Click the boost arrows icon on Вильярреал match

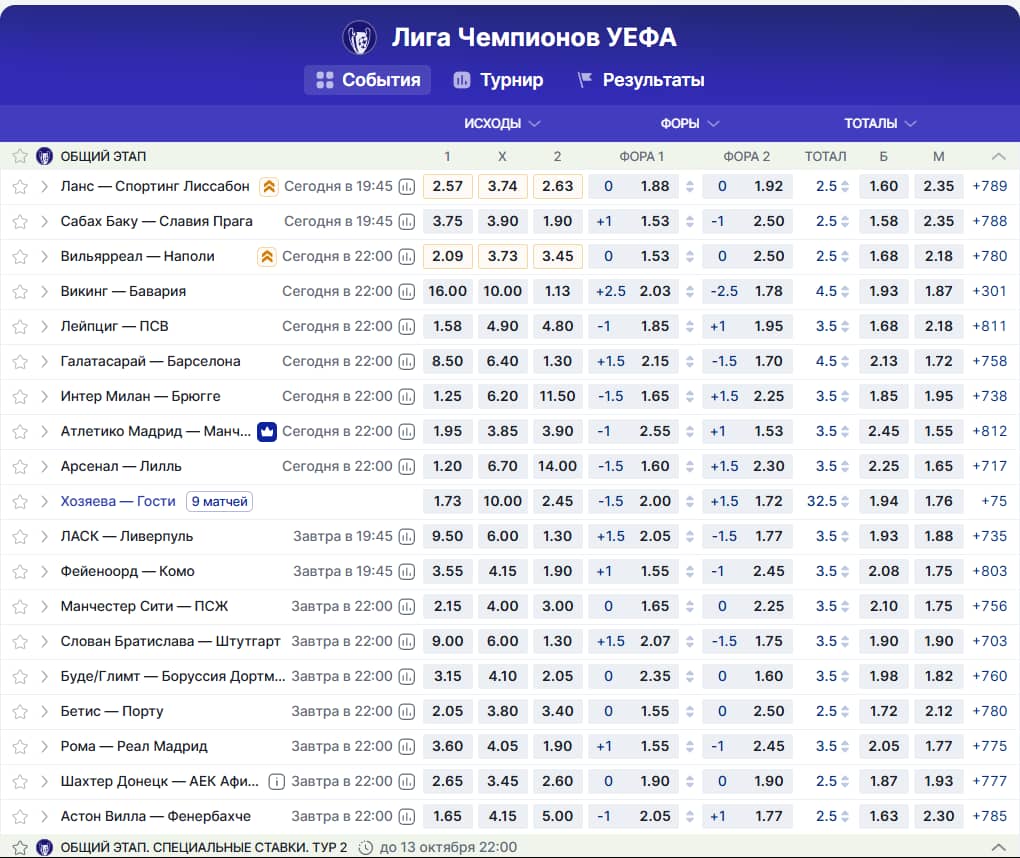tap(267, 256)
